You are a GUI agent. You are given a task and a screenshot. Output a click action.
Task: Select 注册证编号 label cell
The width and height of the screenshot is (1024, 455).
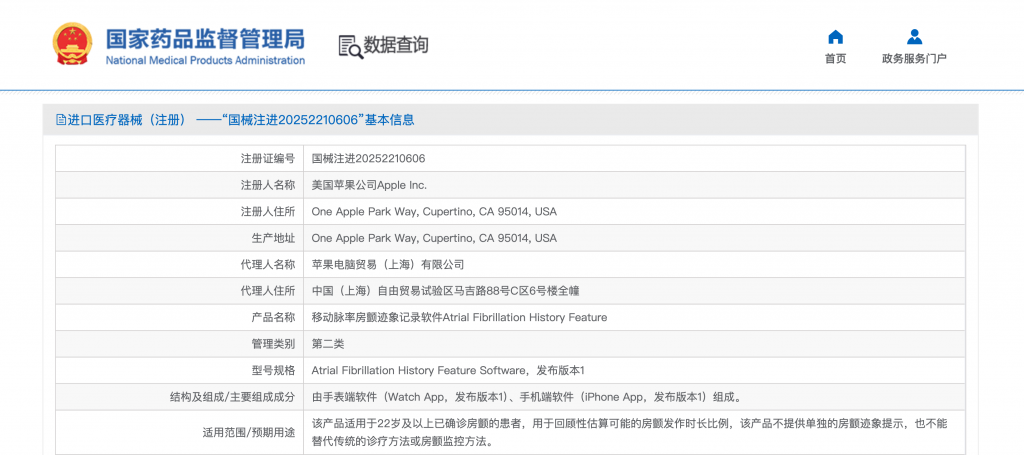pos(179,159)
